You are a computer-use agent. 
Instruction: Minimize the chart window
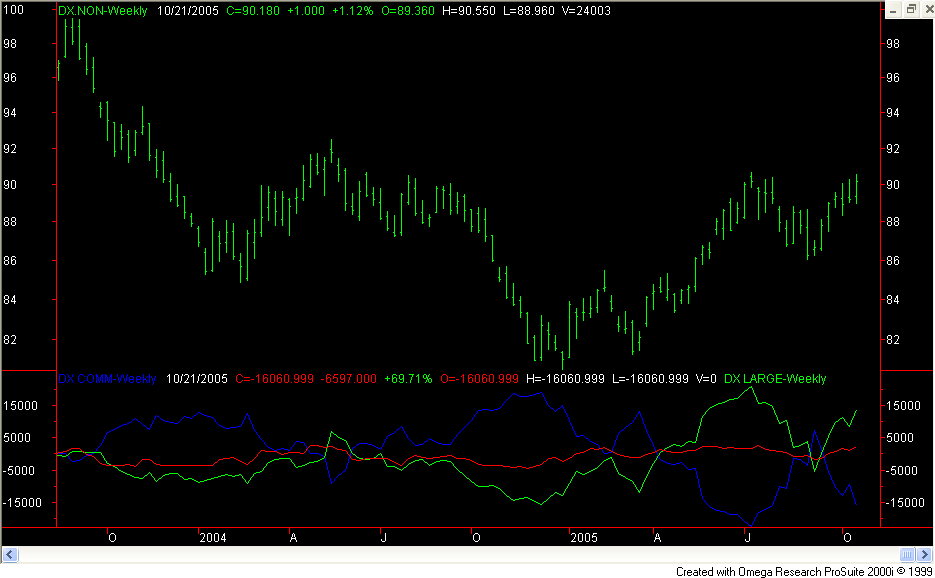[893, 10]
